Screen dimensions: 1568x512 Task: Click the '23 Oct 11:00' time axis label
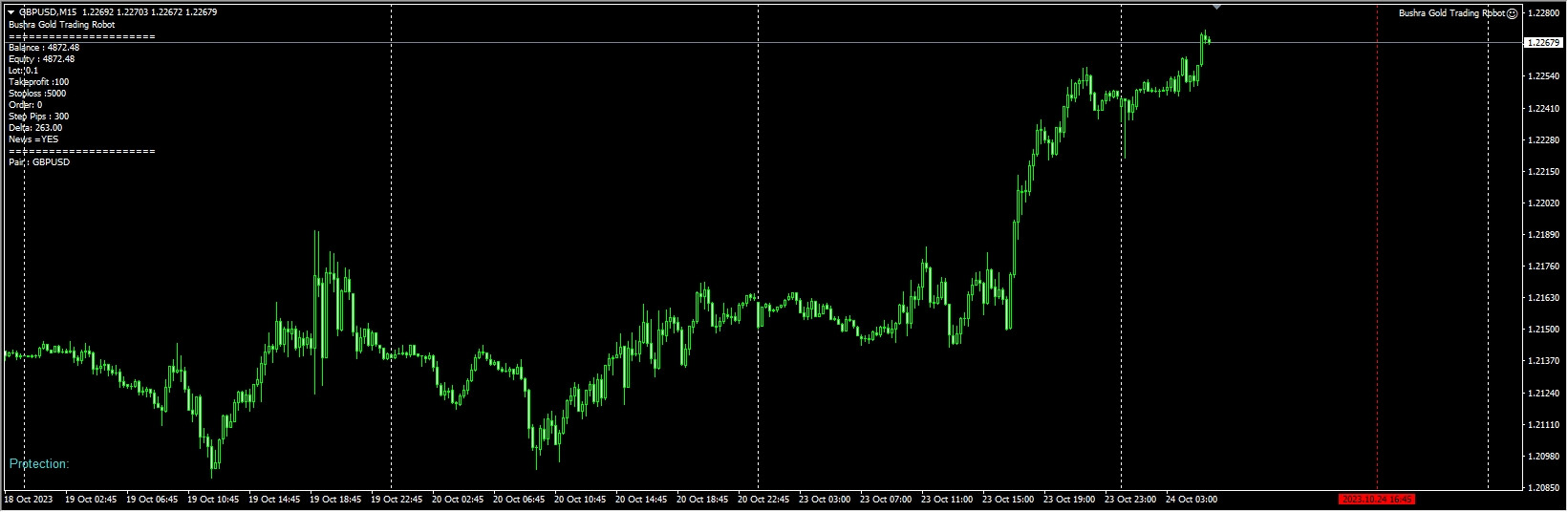coord(947,500)
